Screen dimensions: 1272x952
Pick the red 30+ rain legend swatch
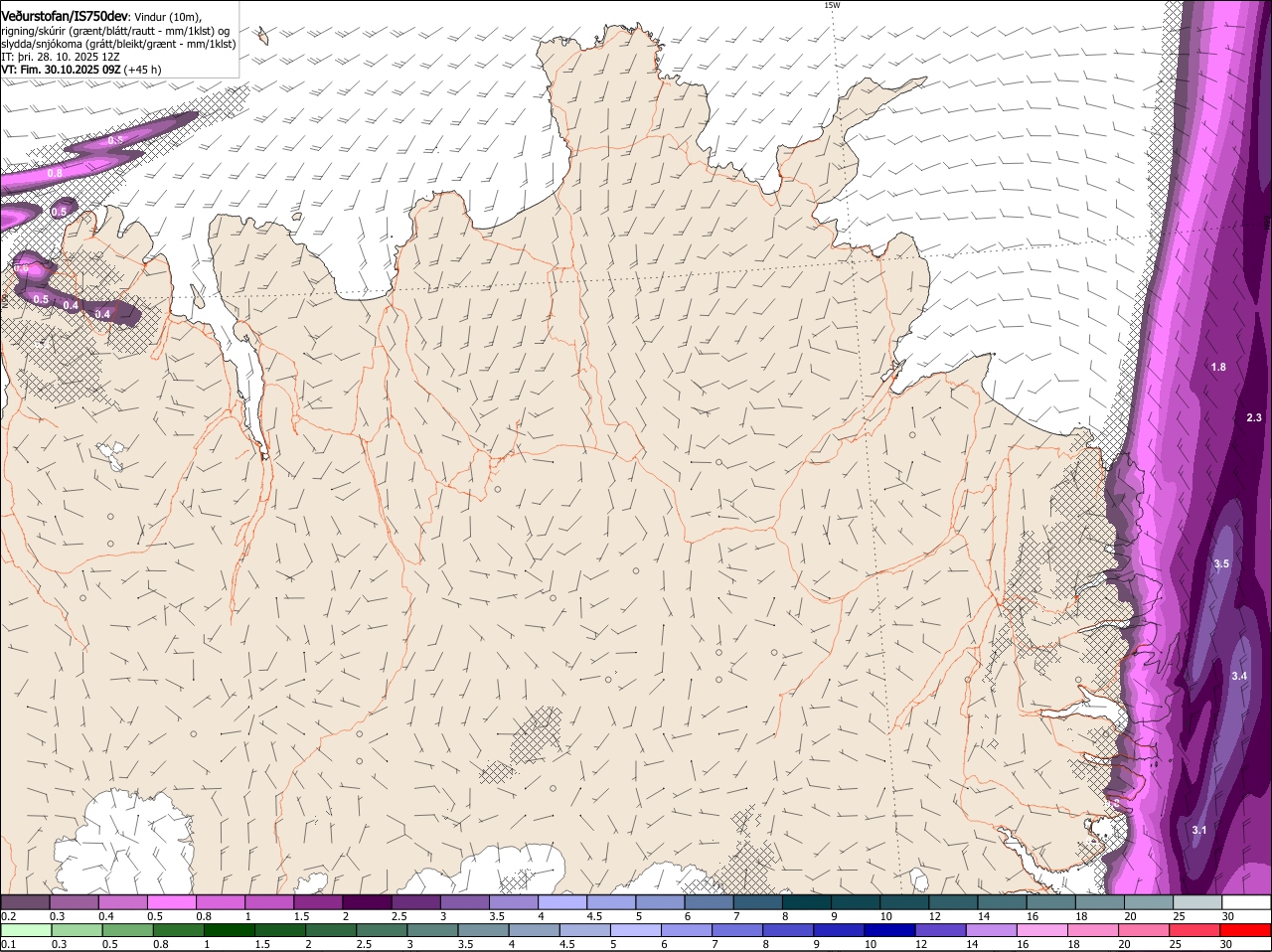[1246, 930]
